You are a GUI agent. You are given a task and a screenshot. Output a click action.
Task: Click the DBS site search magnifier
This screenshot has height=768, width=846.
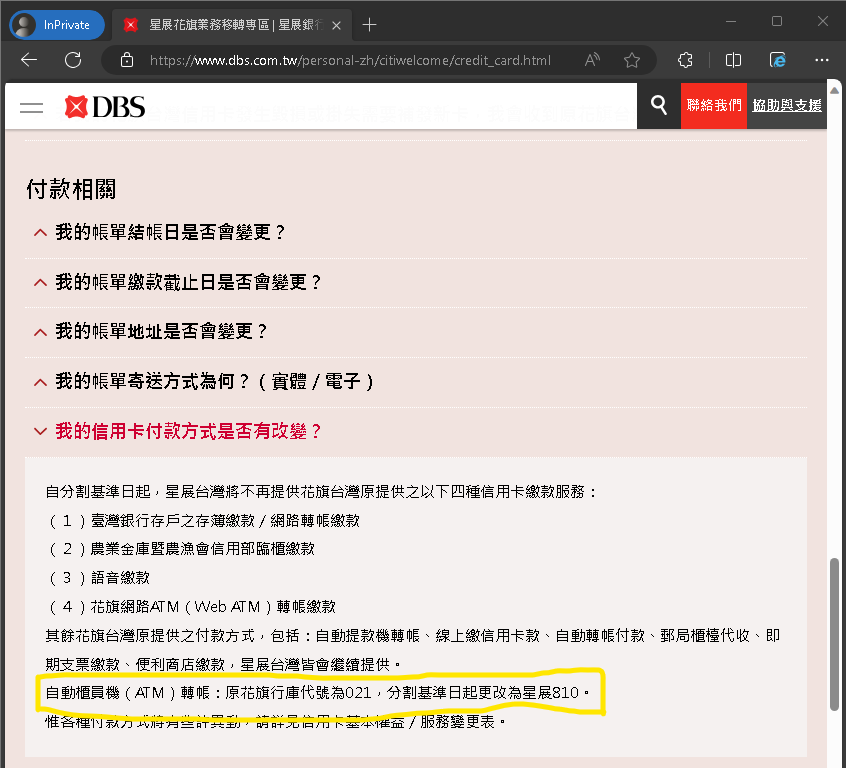[658, 105]
